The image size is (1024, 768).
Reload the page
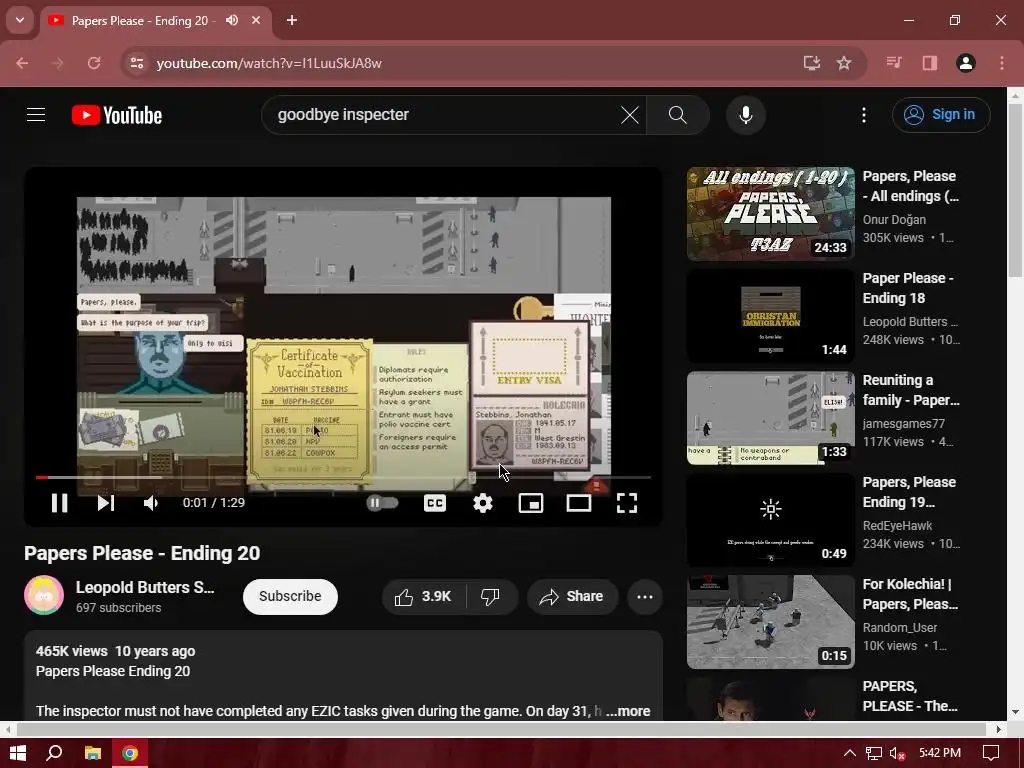click(94, 63)
